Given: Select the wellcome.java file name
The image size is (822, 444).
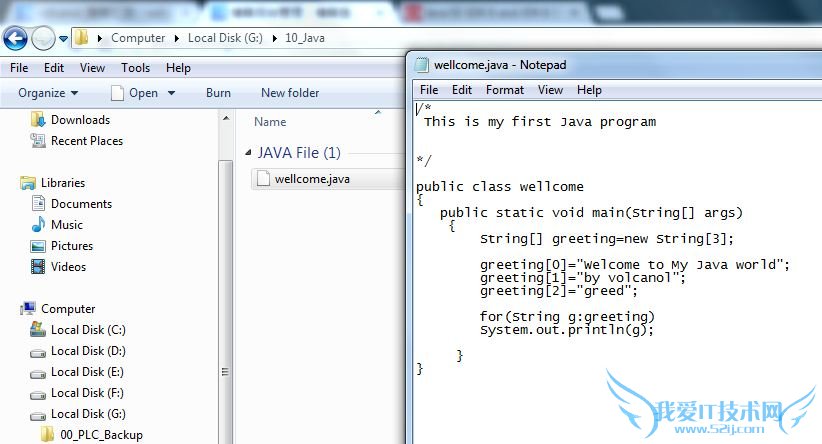Looking at the screenshot, I should pos(312,179).
